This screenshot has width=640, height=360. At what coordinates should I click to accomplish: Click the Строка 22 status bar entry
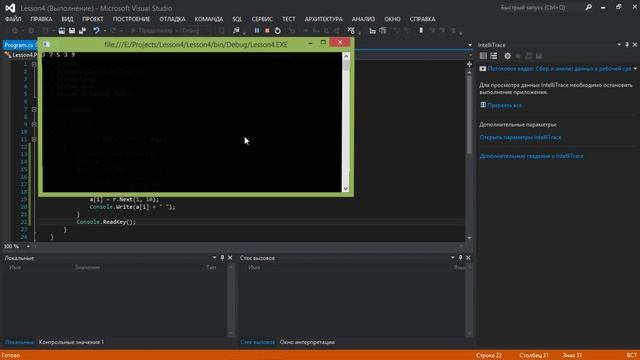(489, 355)
